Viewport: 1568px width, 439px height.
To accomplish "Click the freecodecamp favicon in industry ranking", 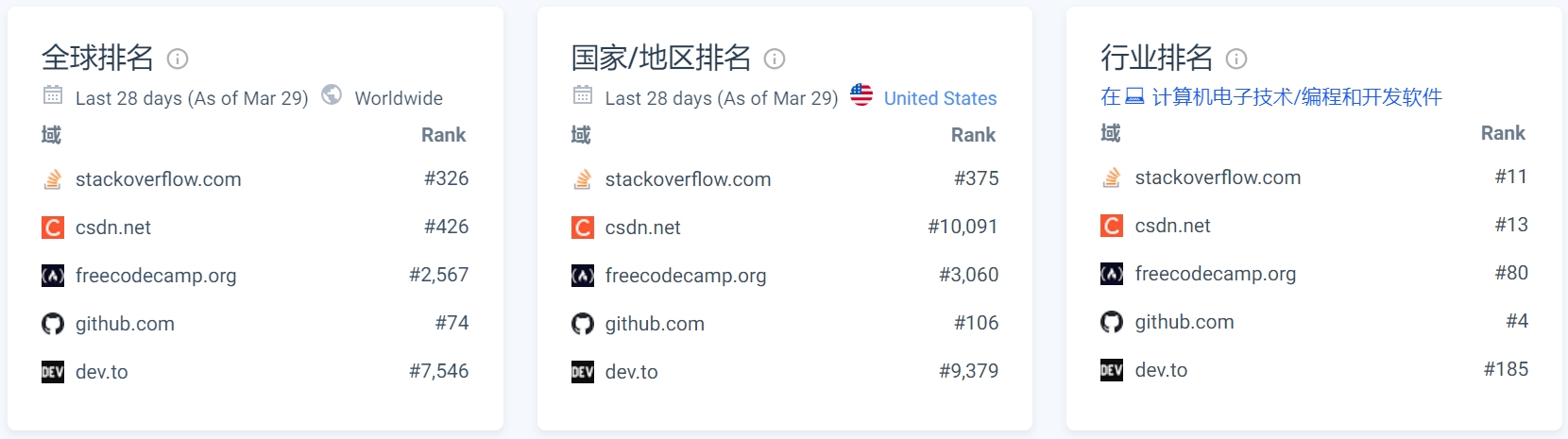I will [x=1112, y=274].
